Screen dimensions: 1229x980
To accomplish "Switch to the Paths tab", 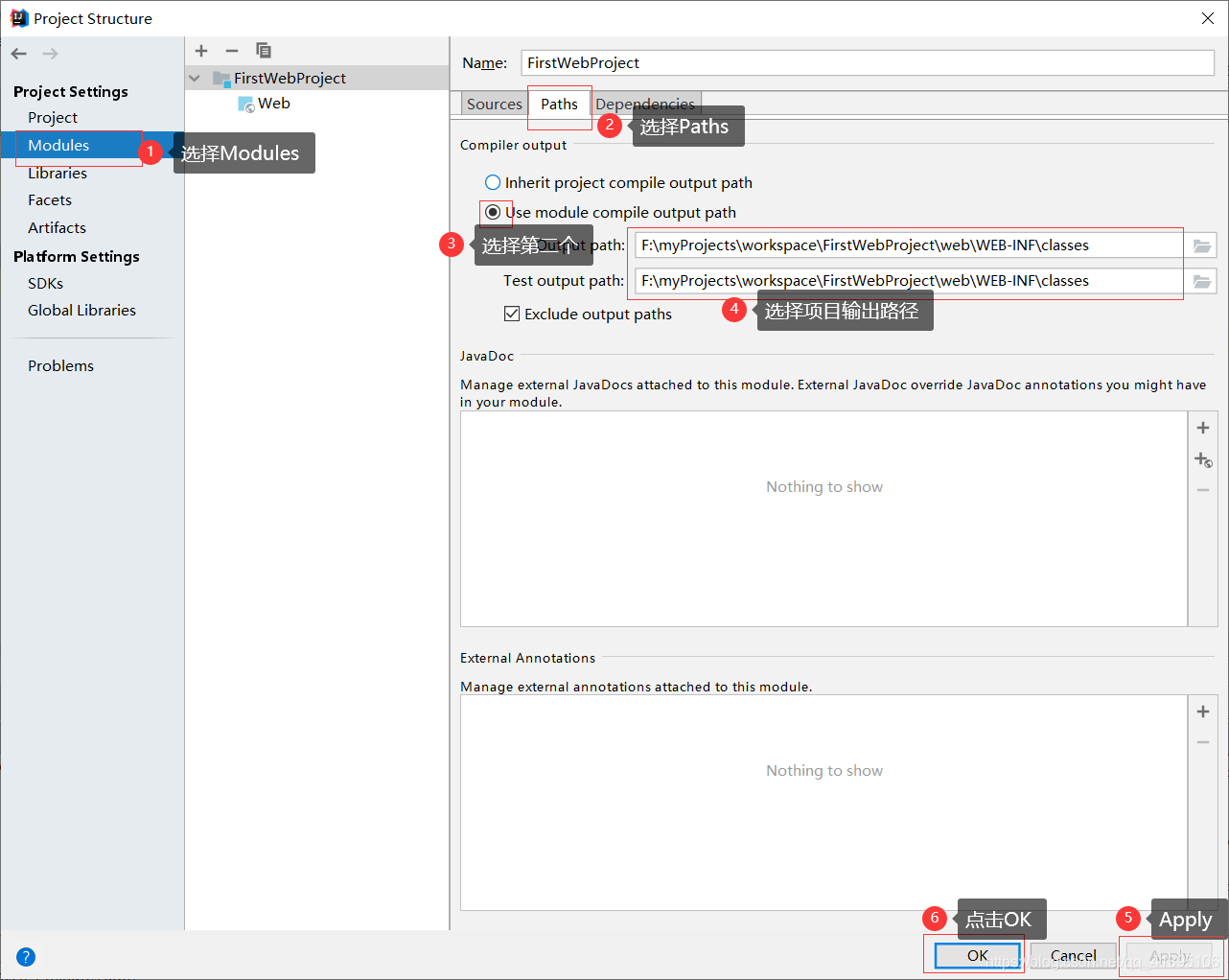I will [559, 104].
